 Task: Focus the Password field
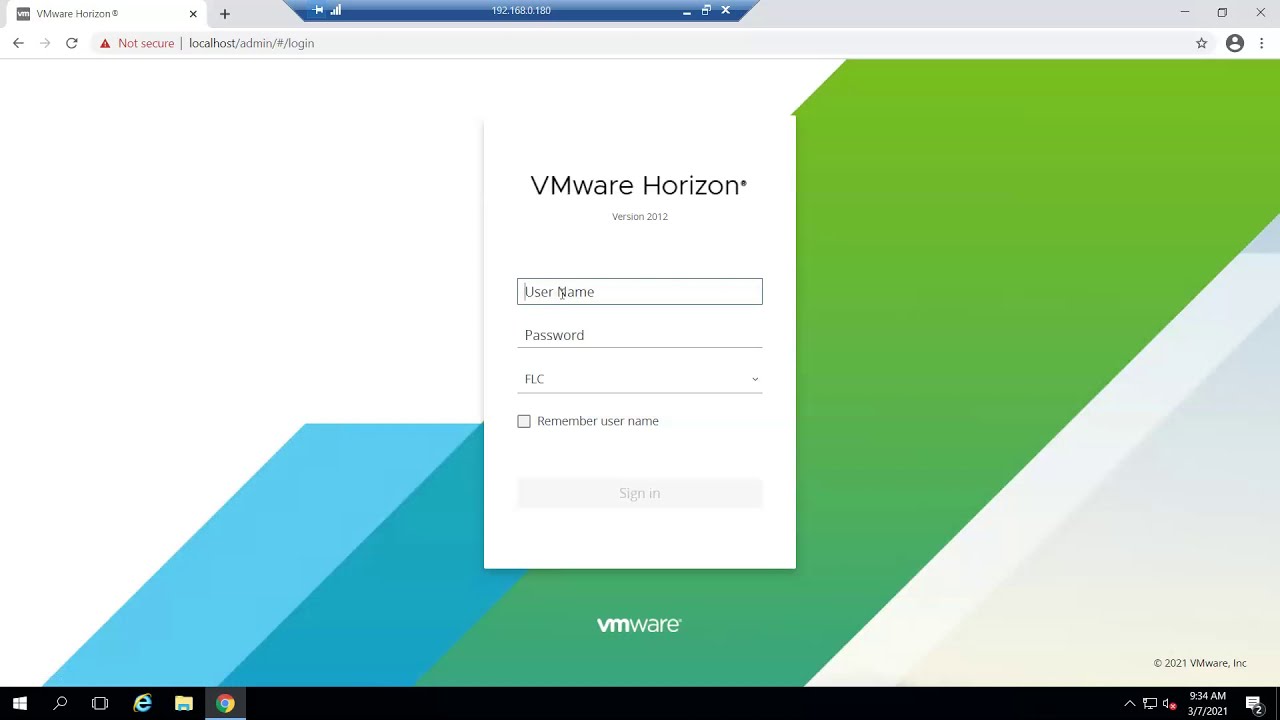click(640, 335)
